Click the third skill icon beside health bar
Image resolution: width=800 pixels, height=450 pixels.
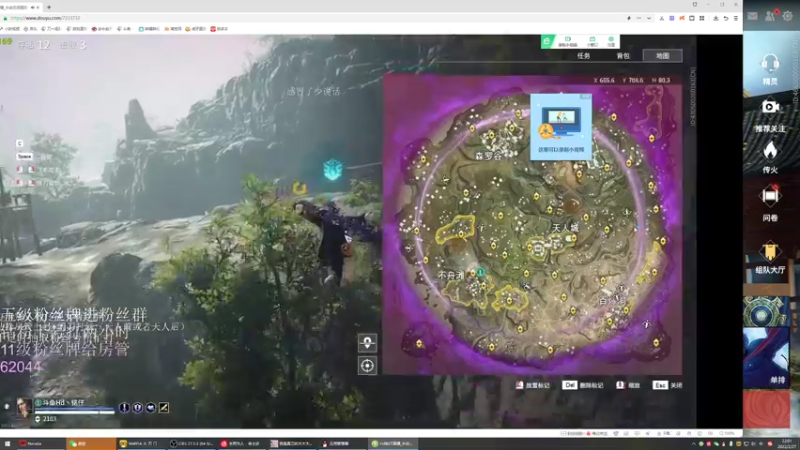click(151, 407)
